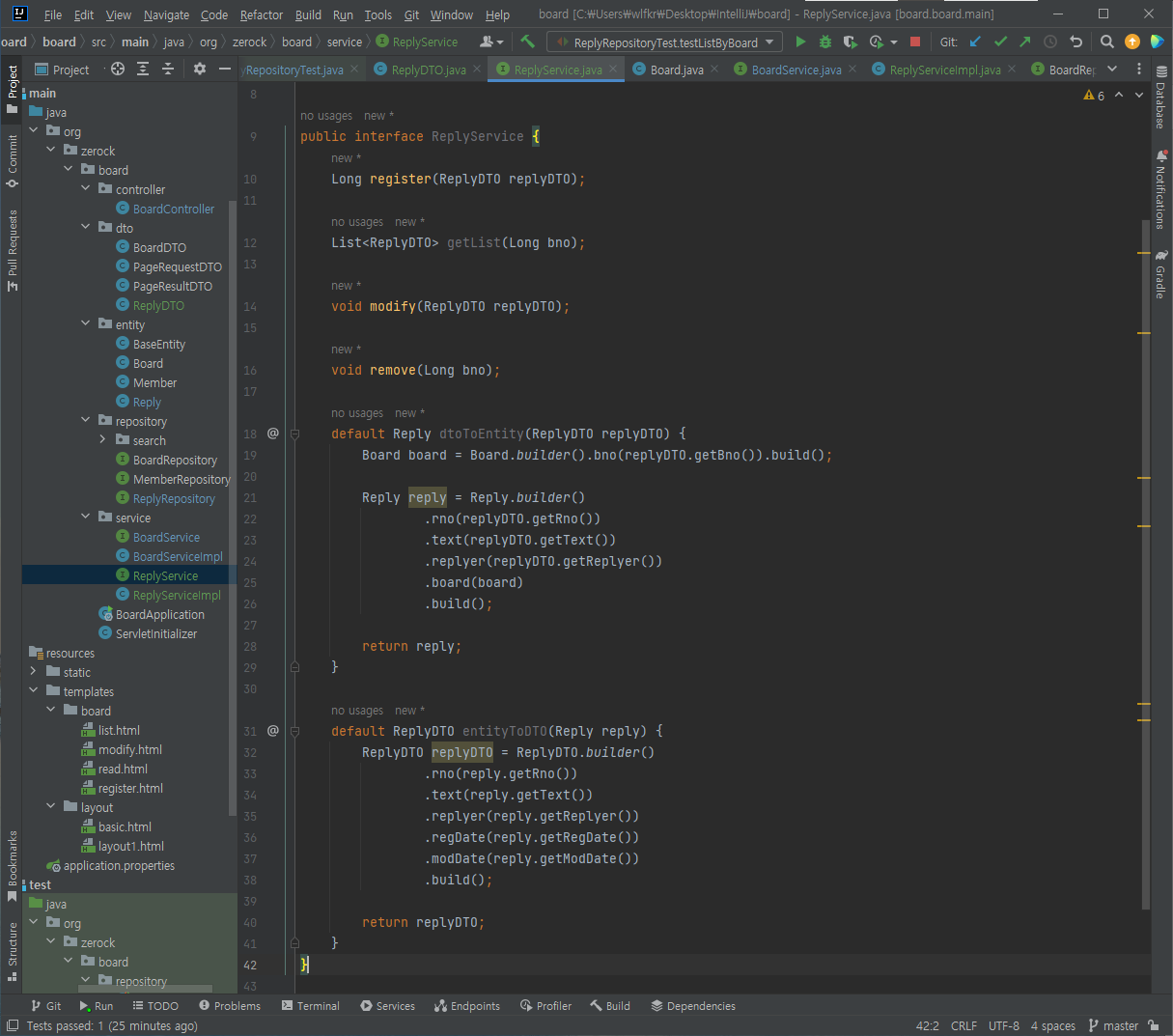Switch to the ReplyServiceImpl.java tab

coord(945,70)
